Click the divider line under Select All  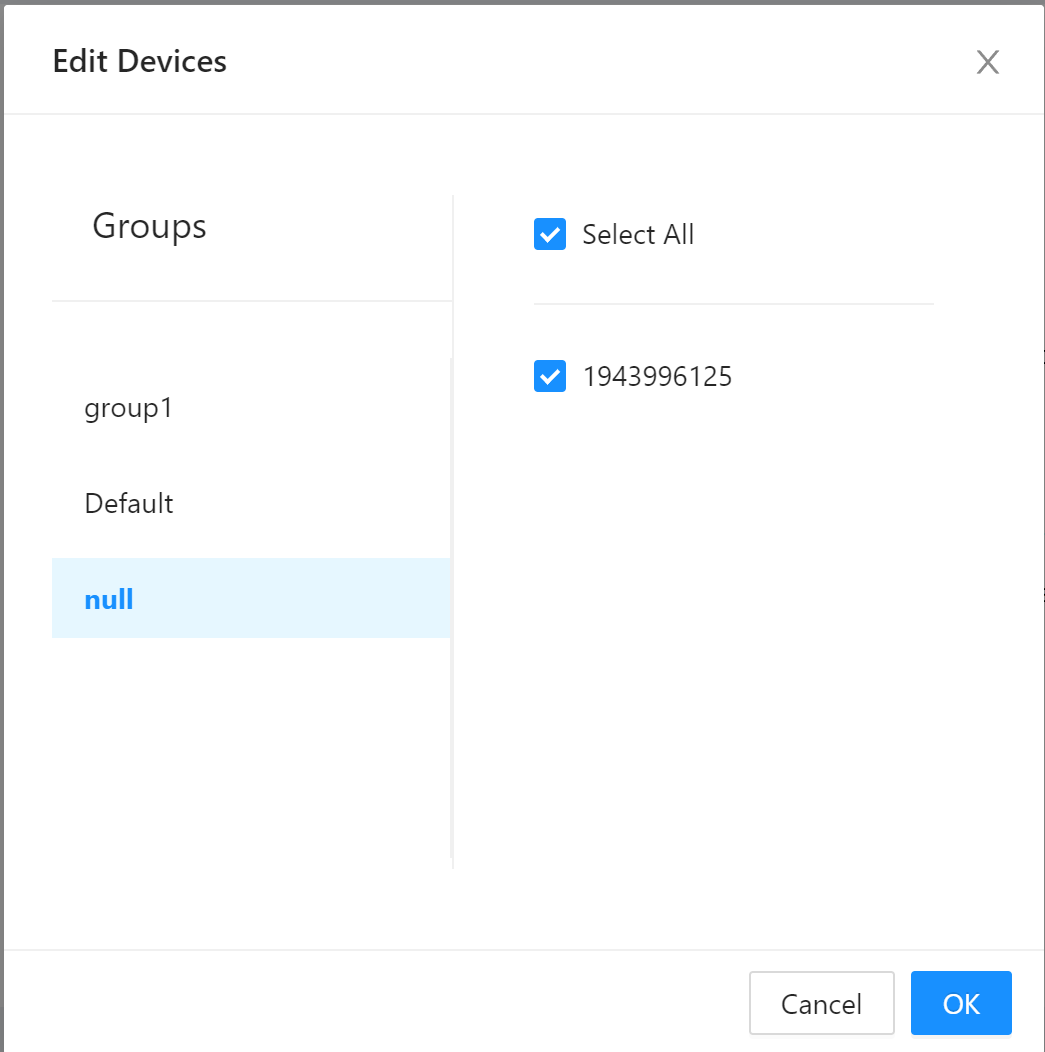point(733,303)
